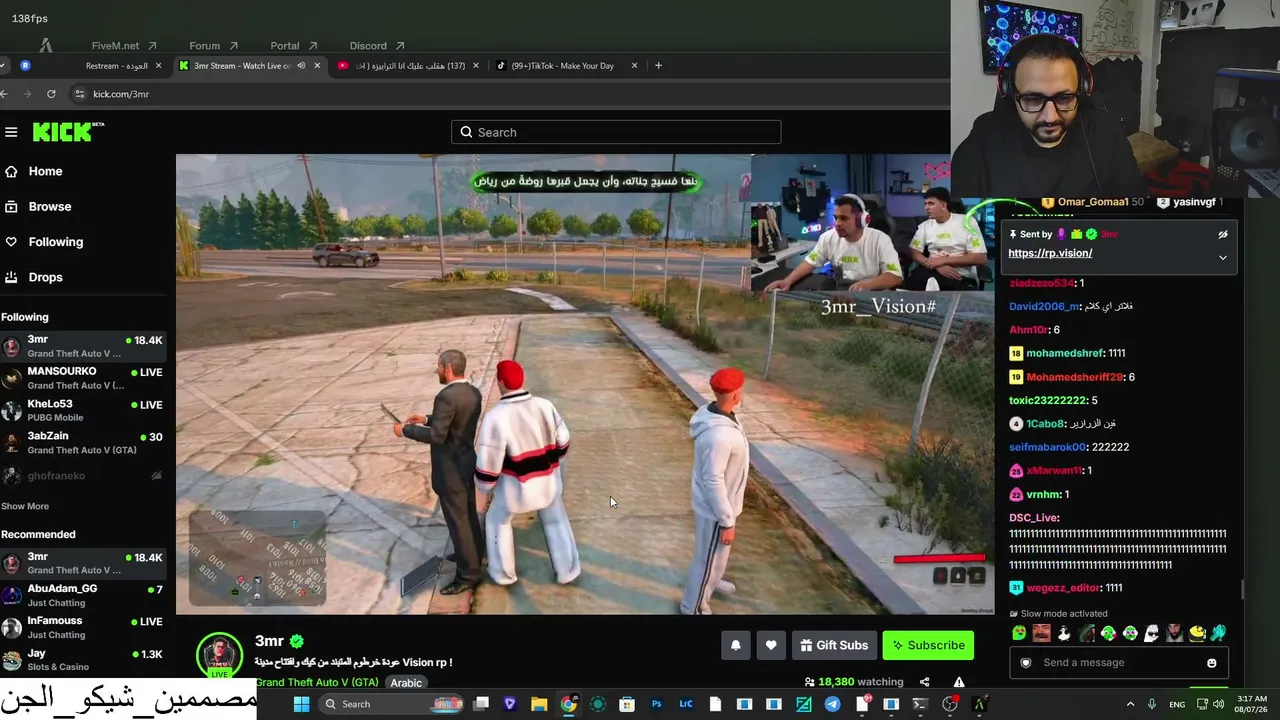The height and width of the screenshot is (720, 1280).
Task: Open MANSOURKO channel in Following list
Action: [84, 378]
